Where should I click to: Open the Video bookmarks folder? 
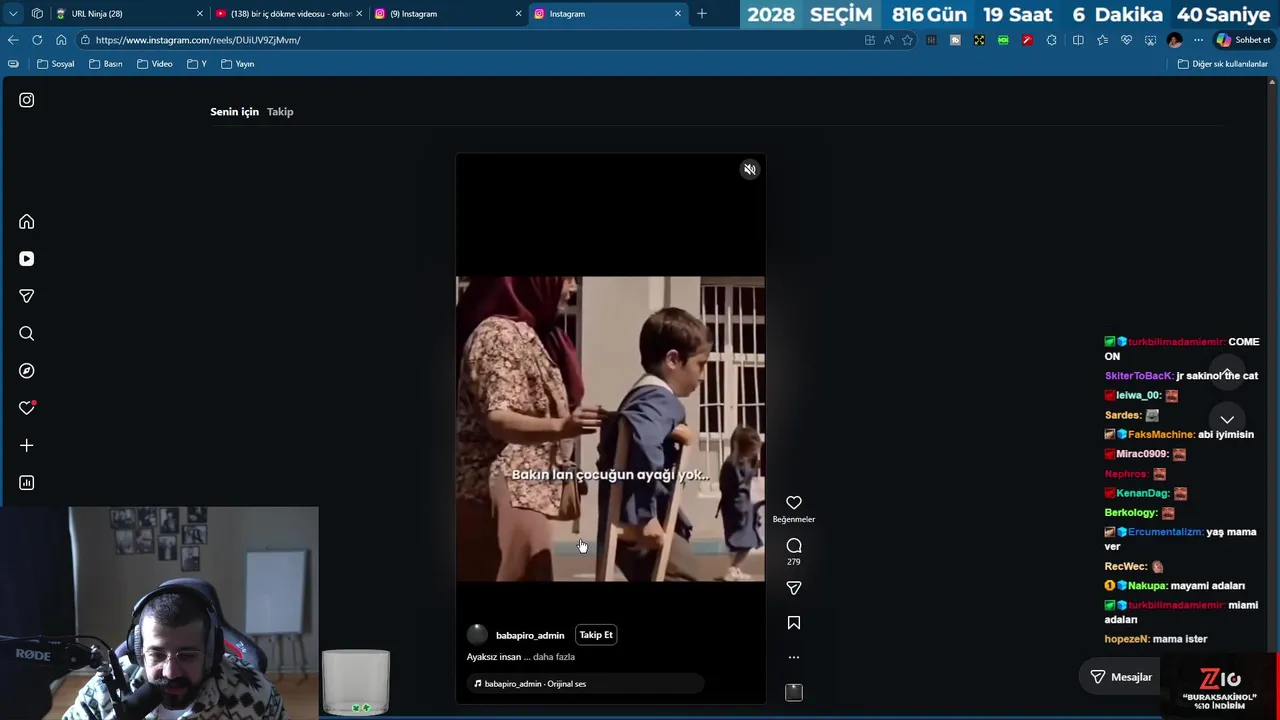pyautogui.click(x=155, y=64)
